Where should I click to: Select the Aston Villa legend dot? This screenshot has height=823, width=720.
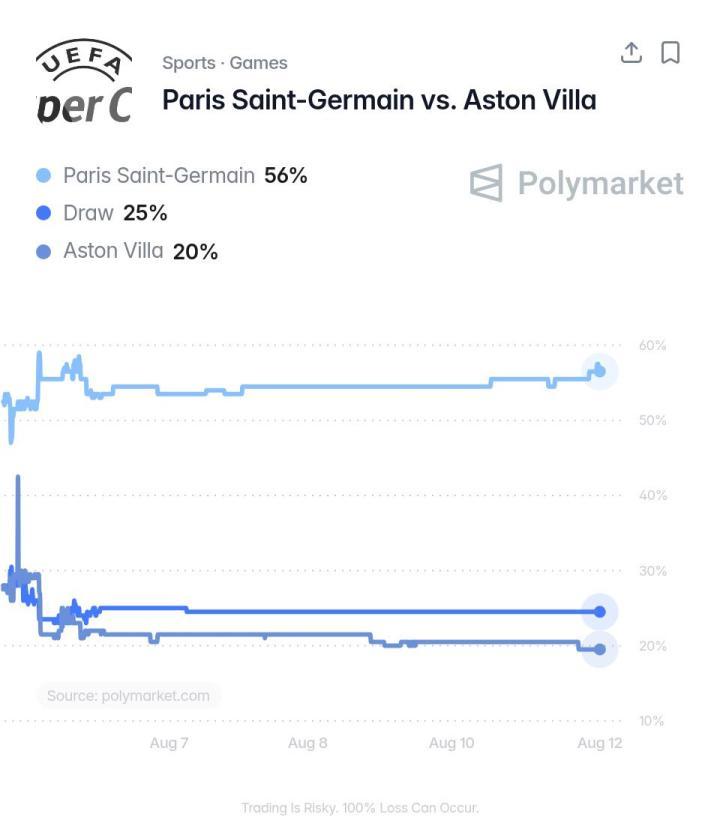(x=44, y=252)
